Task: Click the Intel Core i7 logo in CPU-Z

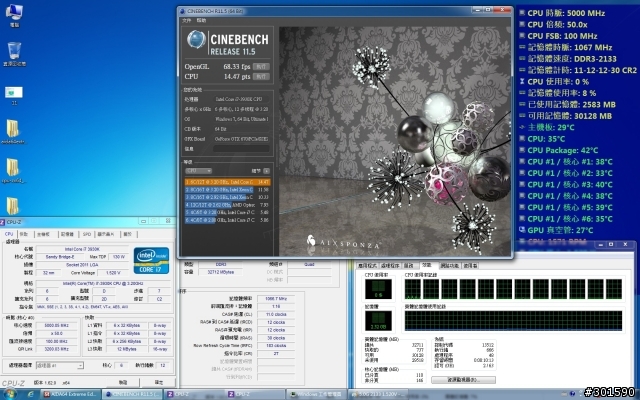Action: pos(151,260)
